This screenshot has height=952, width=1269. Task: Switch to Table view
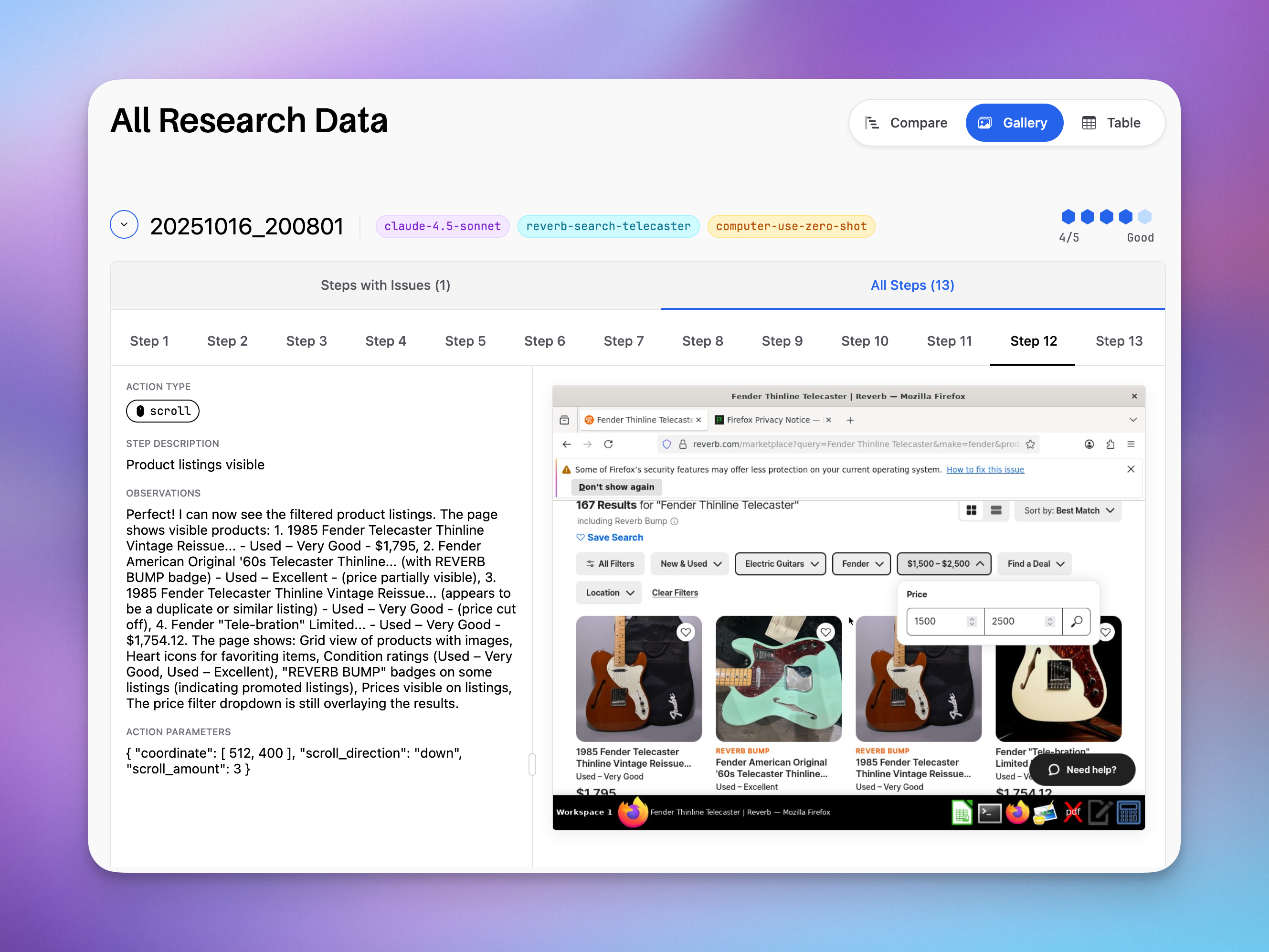(1111, 123)
